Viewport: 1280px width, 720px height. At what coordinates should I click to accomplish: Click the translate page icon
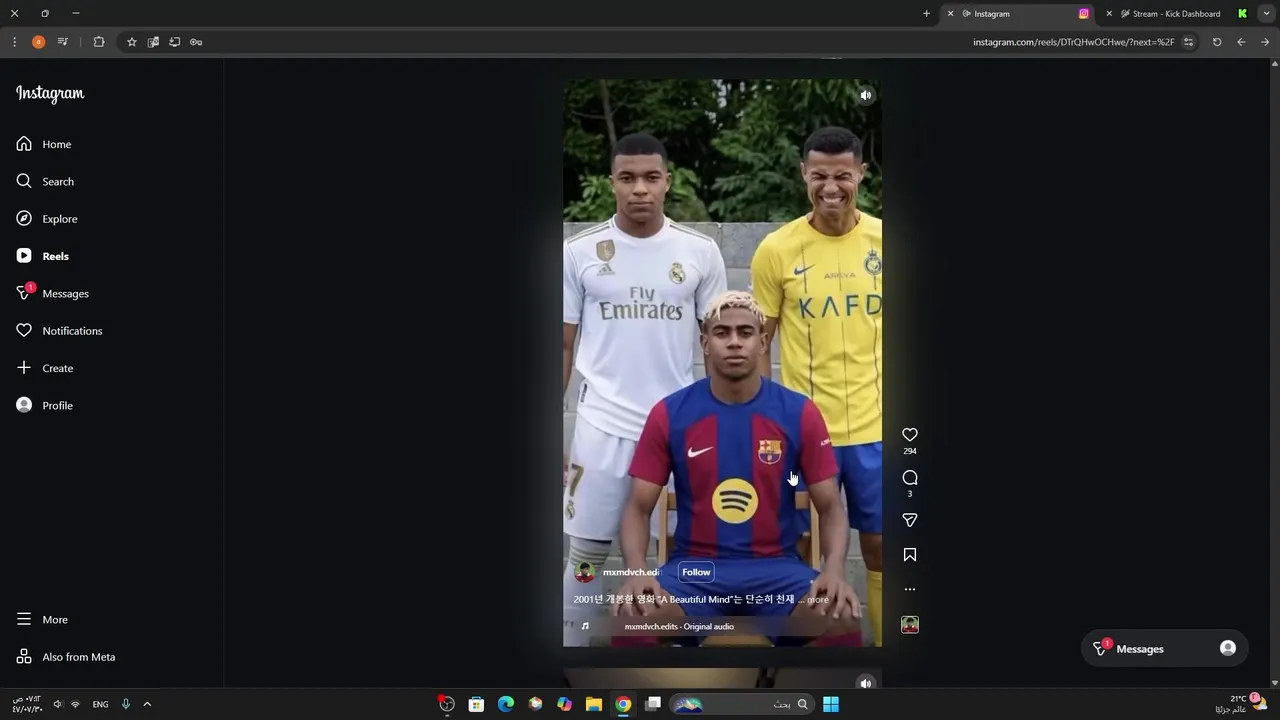[x=153, y=42]
